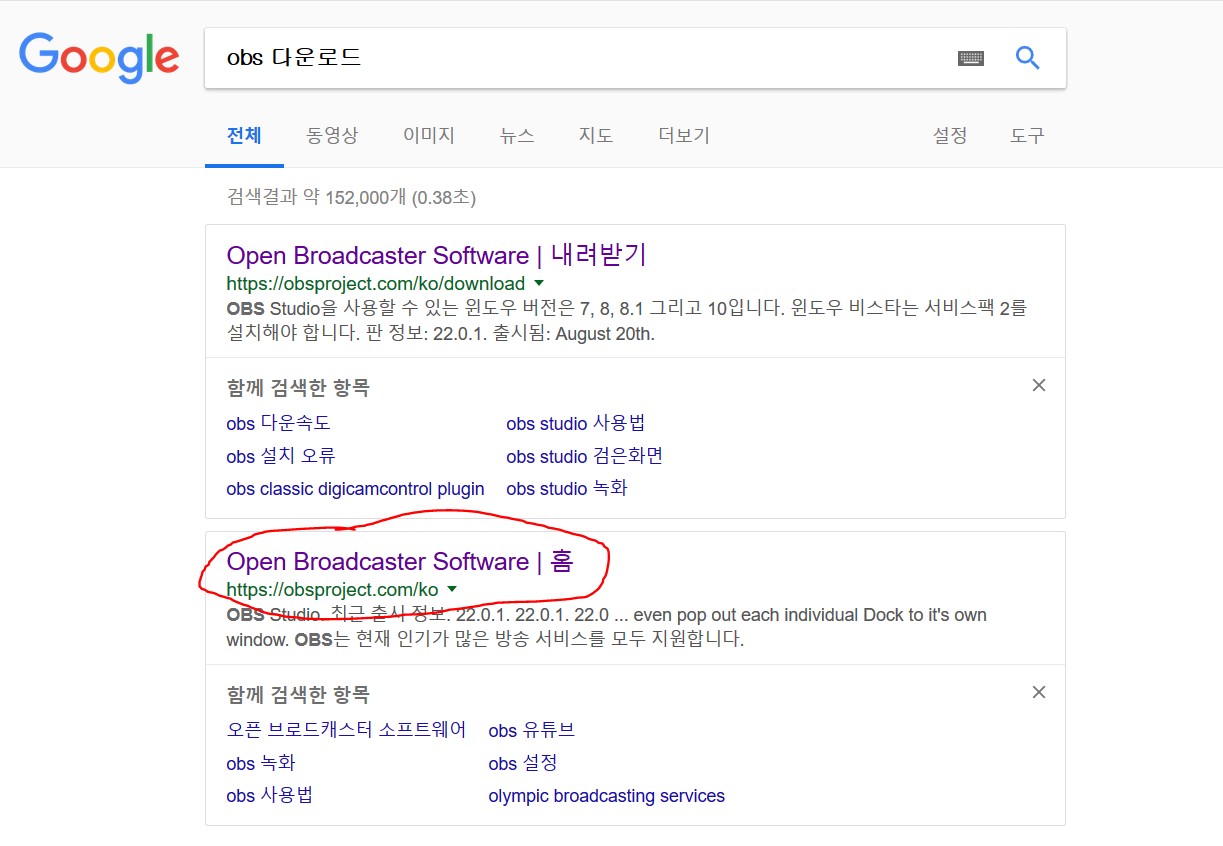Expand the dropdown arrow beside obsproject.com/ko

coord(452,589)
